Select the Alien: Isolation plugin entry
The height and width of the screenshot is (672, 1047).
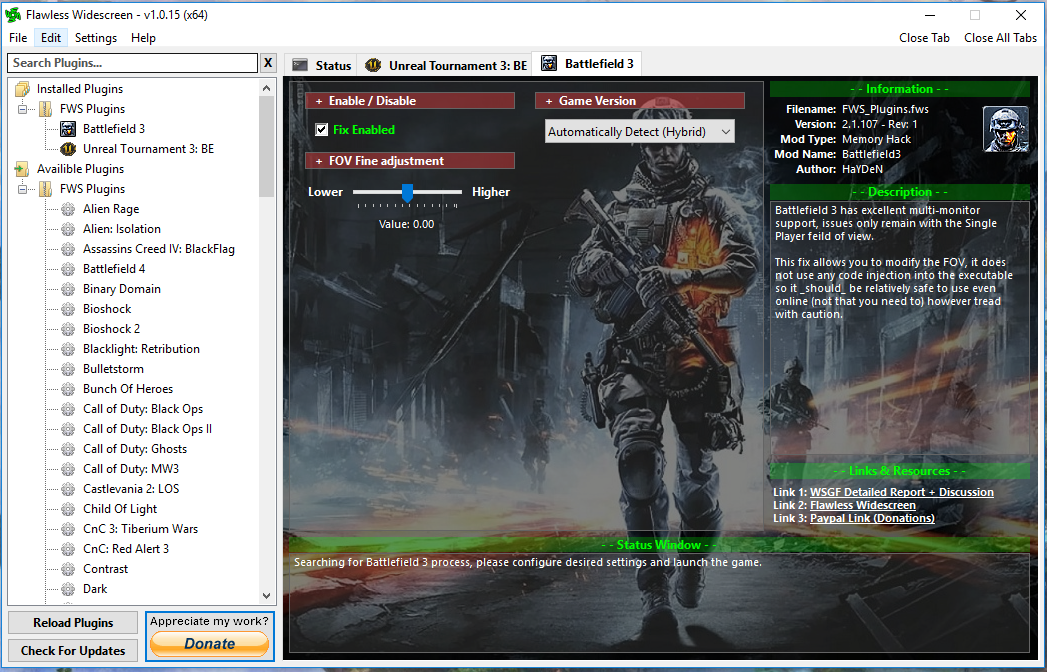click(122, 229)
